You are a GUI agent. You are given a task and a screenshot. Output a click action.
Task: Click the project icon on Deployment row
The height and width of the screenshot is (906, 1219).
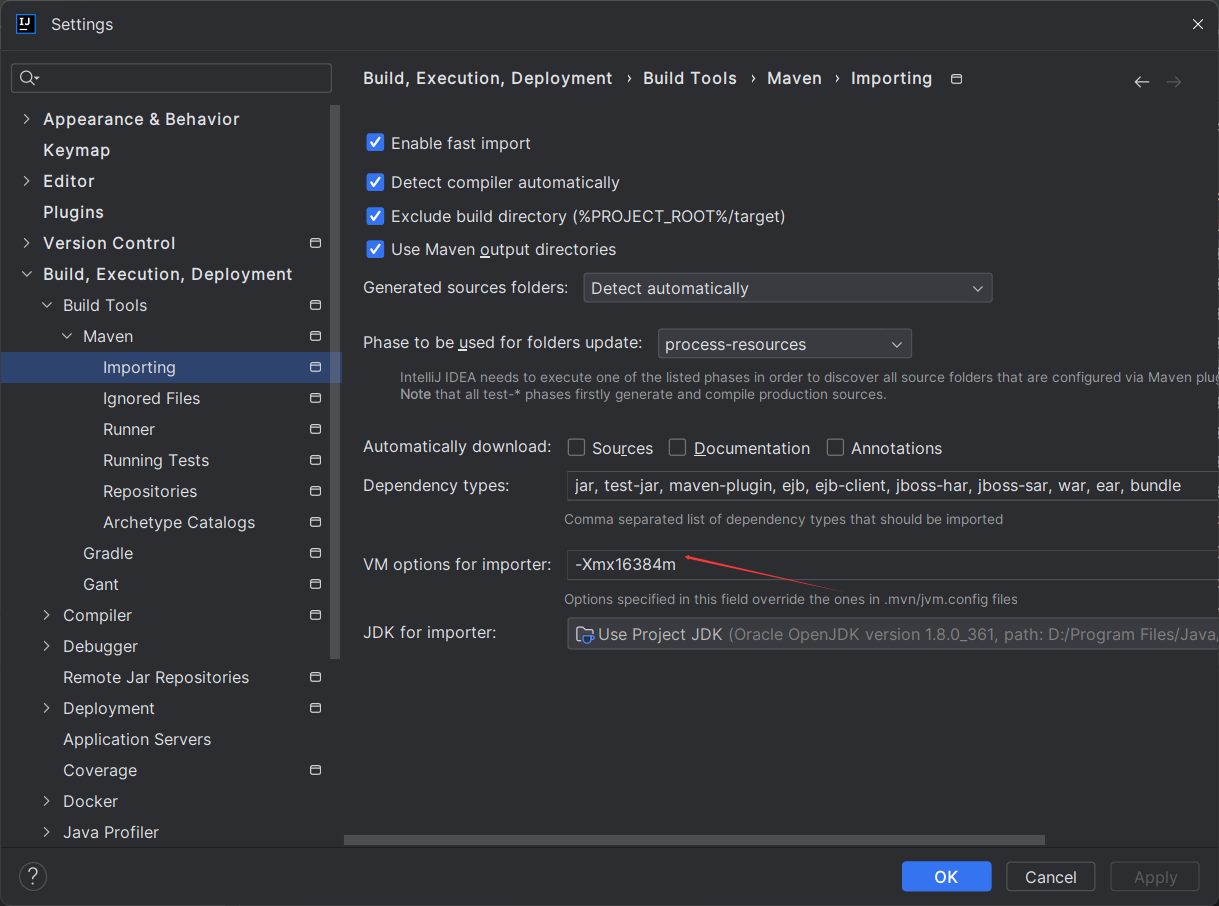pos(316,708)
